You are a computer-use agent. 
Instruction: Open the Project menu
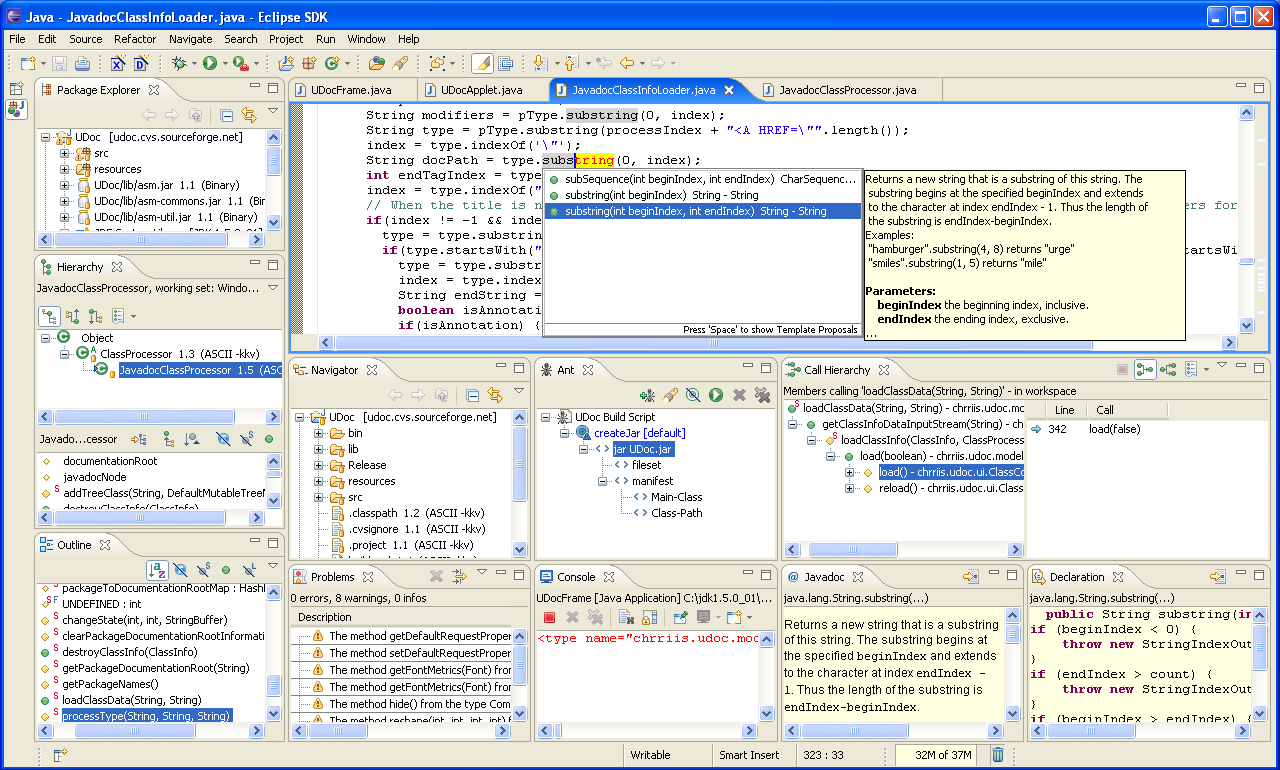pyautogui.click(x=286, y=39)
